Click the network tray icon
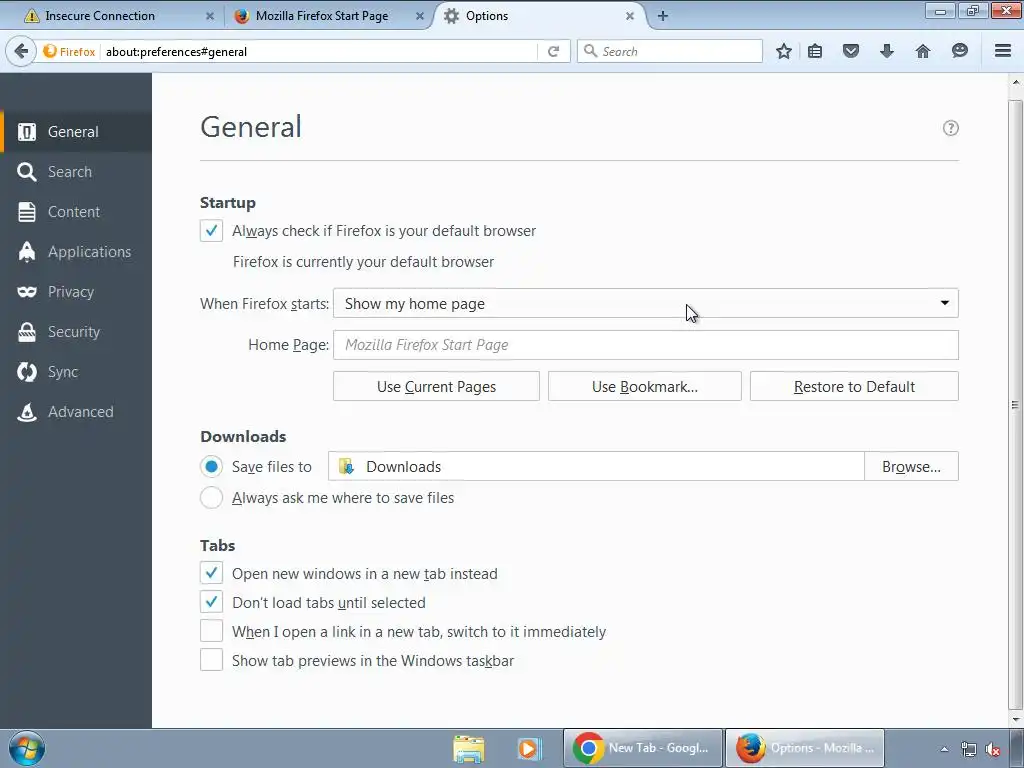 [x=968, y=750]
